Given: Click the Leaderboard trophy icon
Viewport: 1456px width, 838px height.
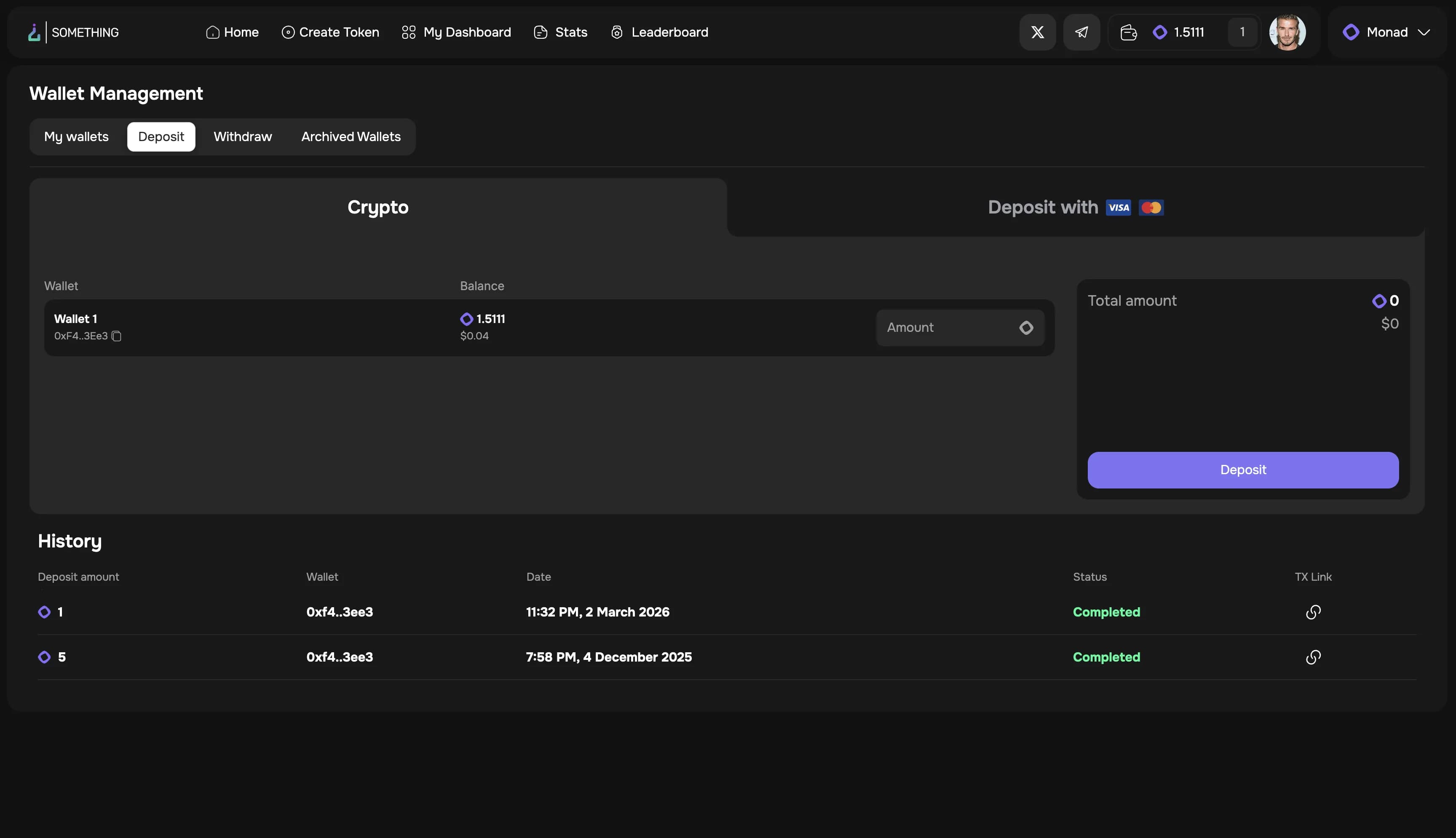Looking at the screenshot, I should click(x=617, y=32).
